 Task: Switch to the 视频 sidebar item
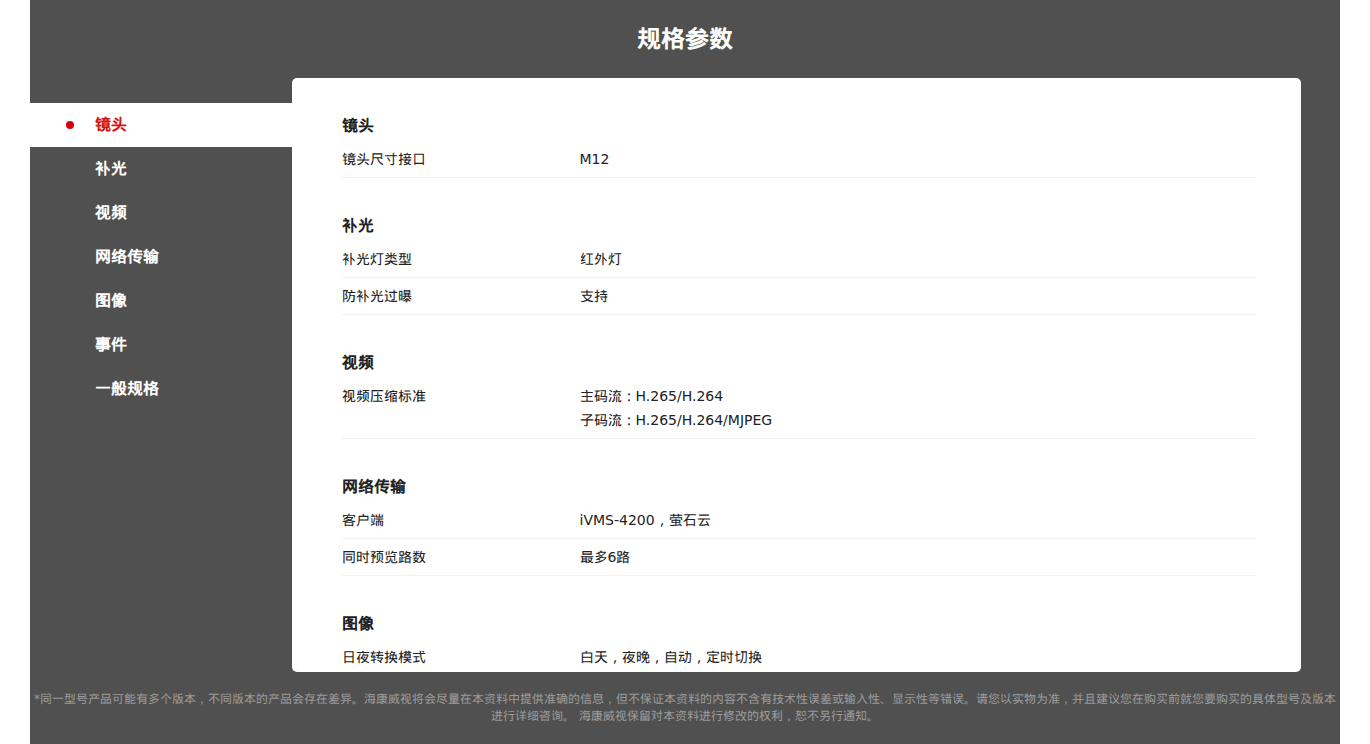(x=111, y=213)
